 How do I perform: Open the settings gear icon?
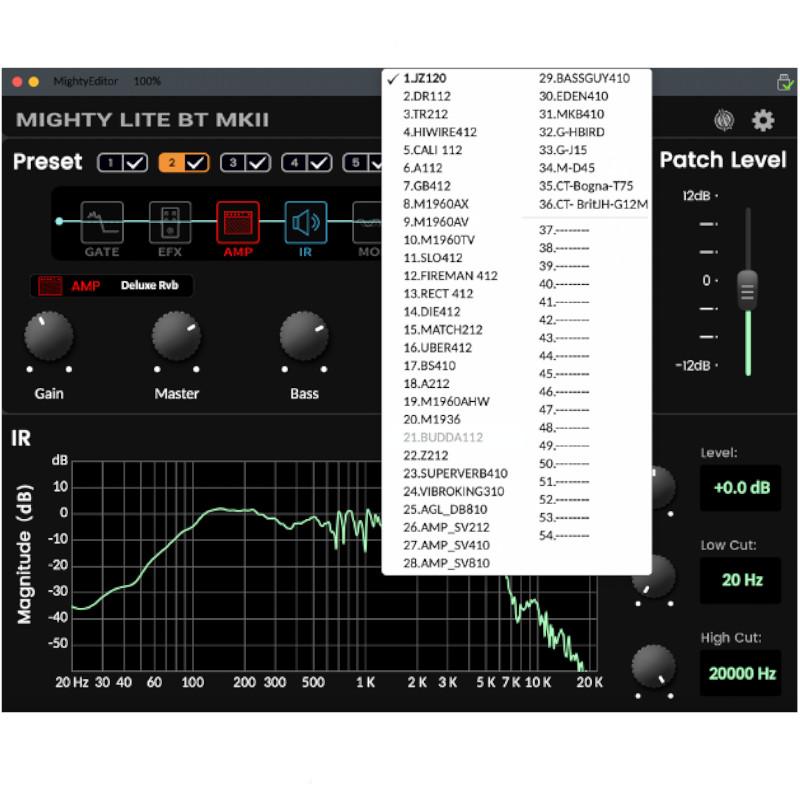(763, 121)
